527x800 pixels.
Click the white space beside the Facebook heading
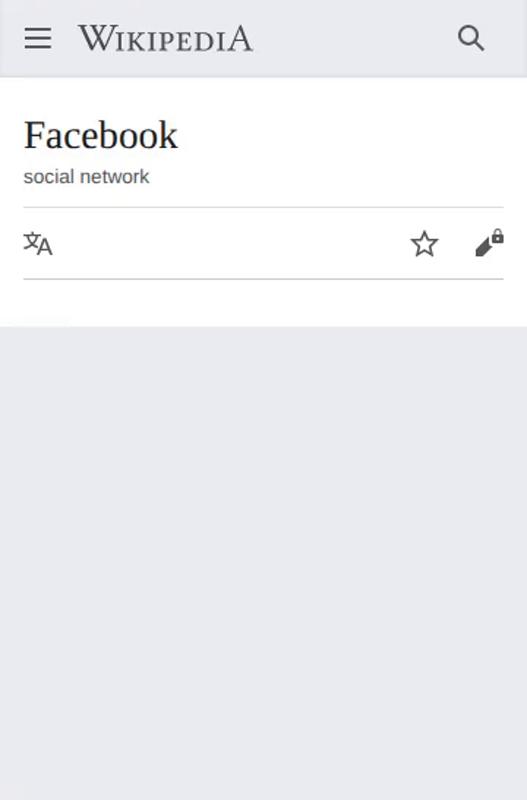click(x=341, y=135)
